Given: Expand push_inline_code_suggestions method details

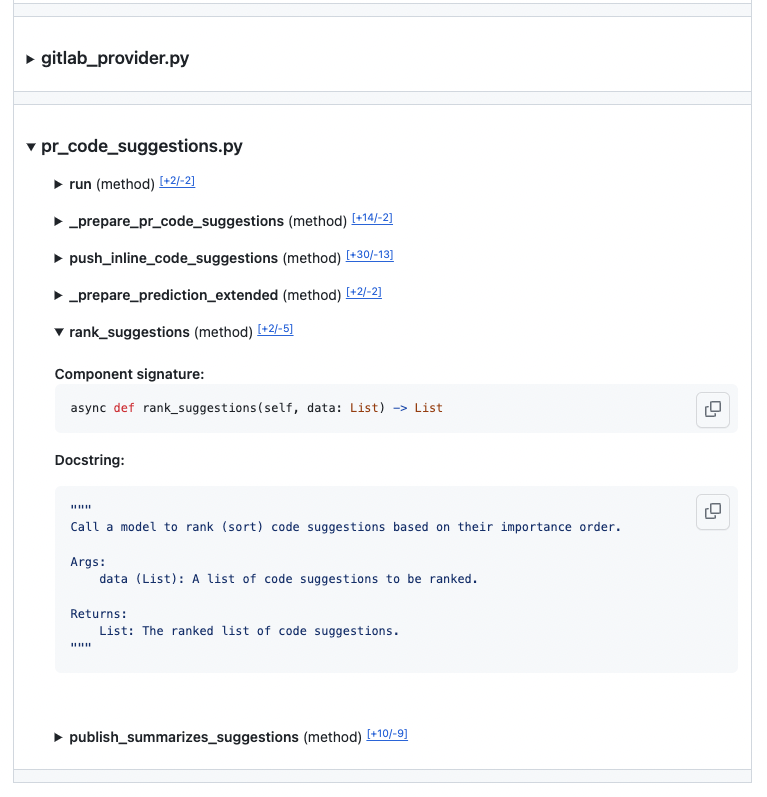Looking at the screenshot, I should click(x=59, y=258).
